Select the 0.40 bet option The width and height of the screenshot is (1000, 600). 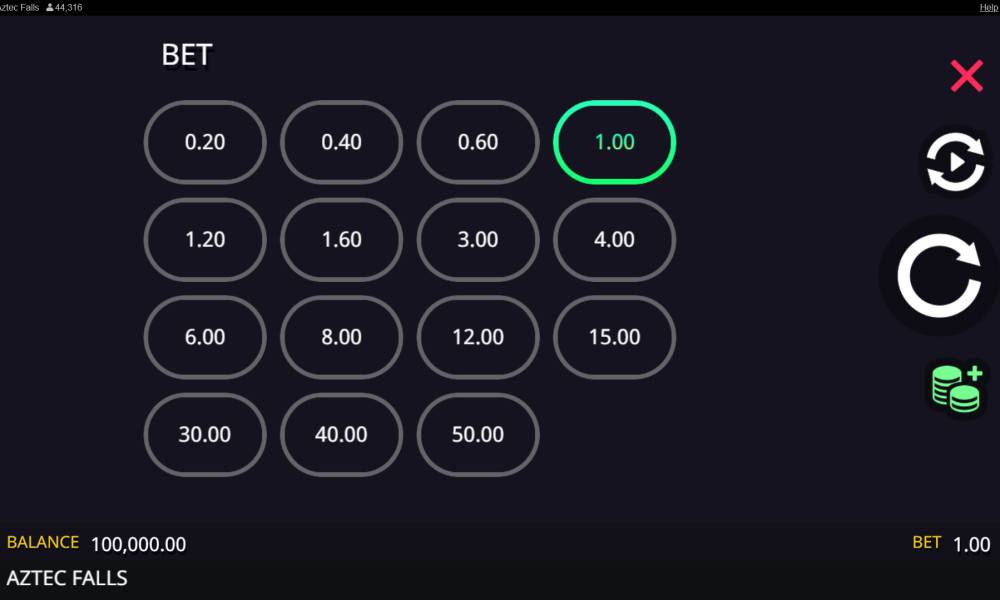(x=341, y=142)
